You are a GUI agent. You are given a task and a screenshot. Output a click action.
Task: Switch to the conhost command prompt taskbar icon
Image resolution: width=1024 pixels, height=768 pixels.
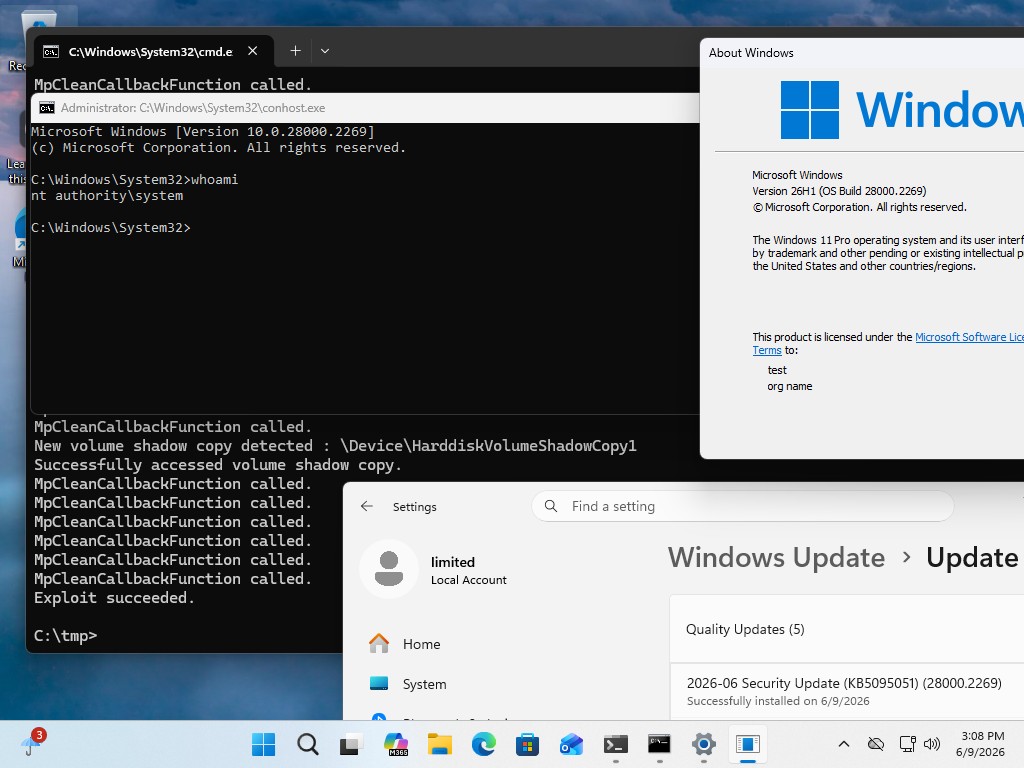point(659,744)
